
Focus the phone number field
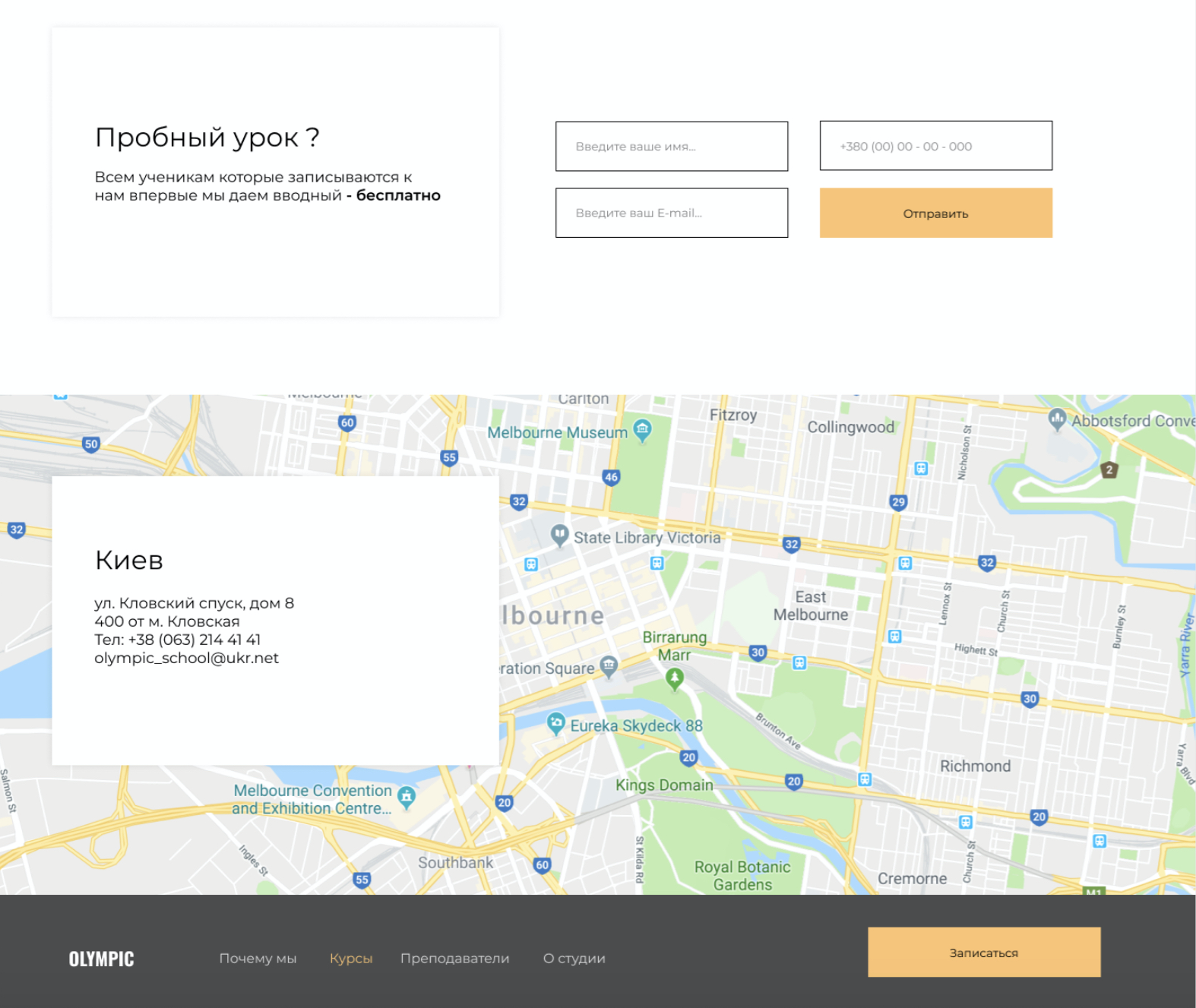(936, 146)
